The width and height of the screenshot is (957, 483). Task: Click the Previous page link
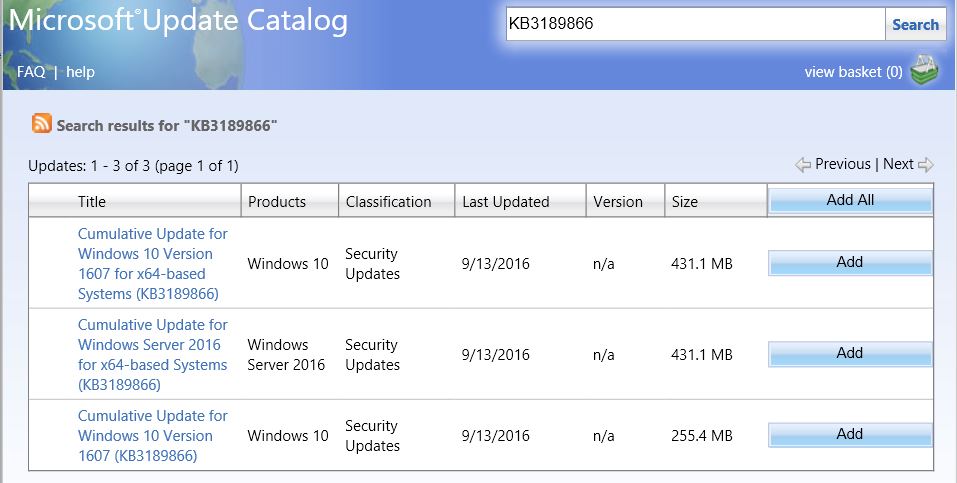click(x=843, y=164)
